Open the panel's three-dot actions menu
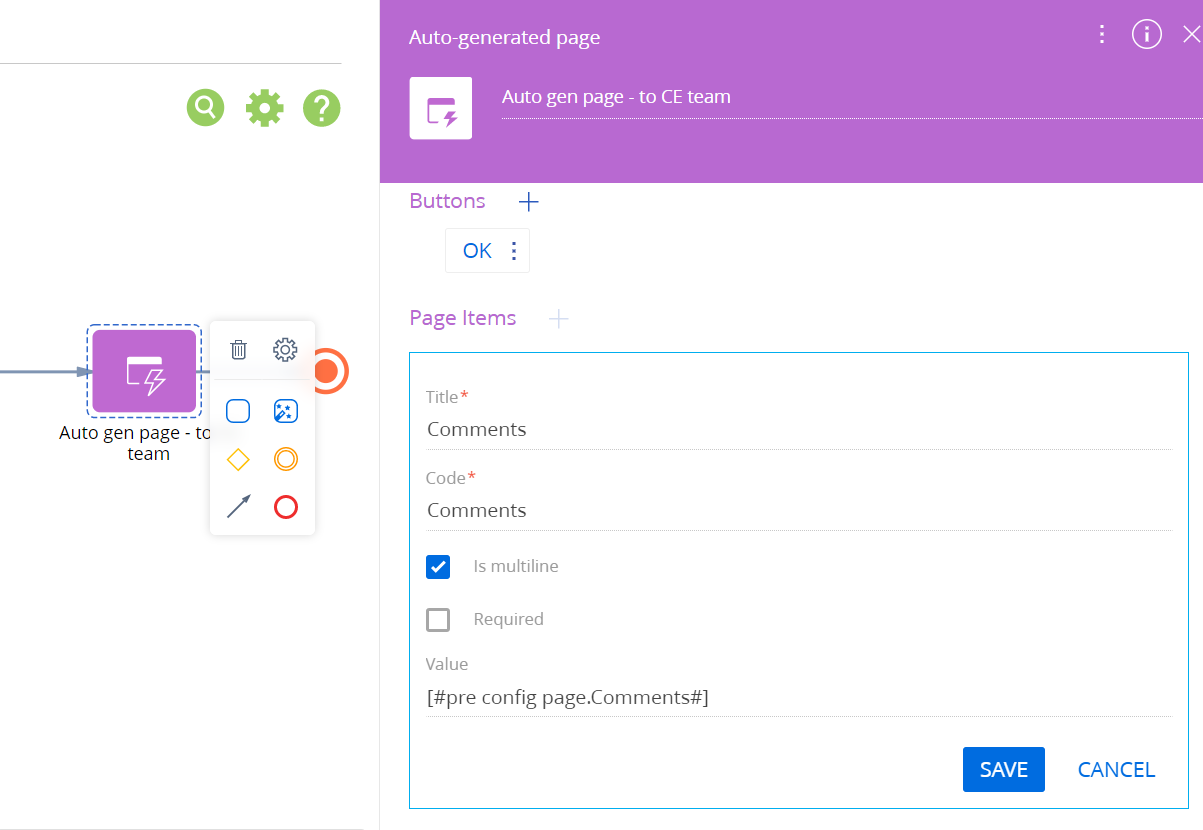This screenshot has width=1203, height=830. [x=1101, y=35]
